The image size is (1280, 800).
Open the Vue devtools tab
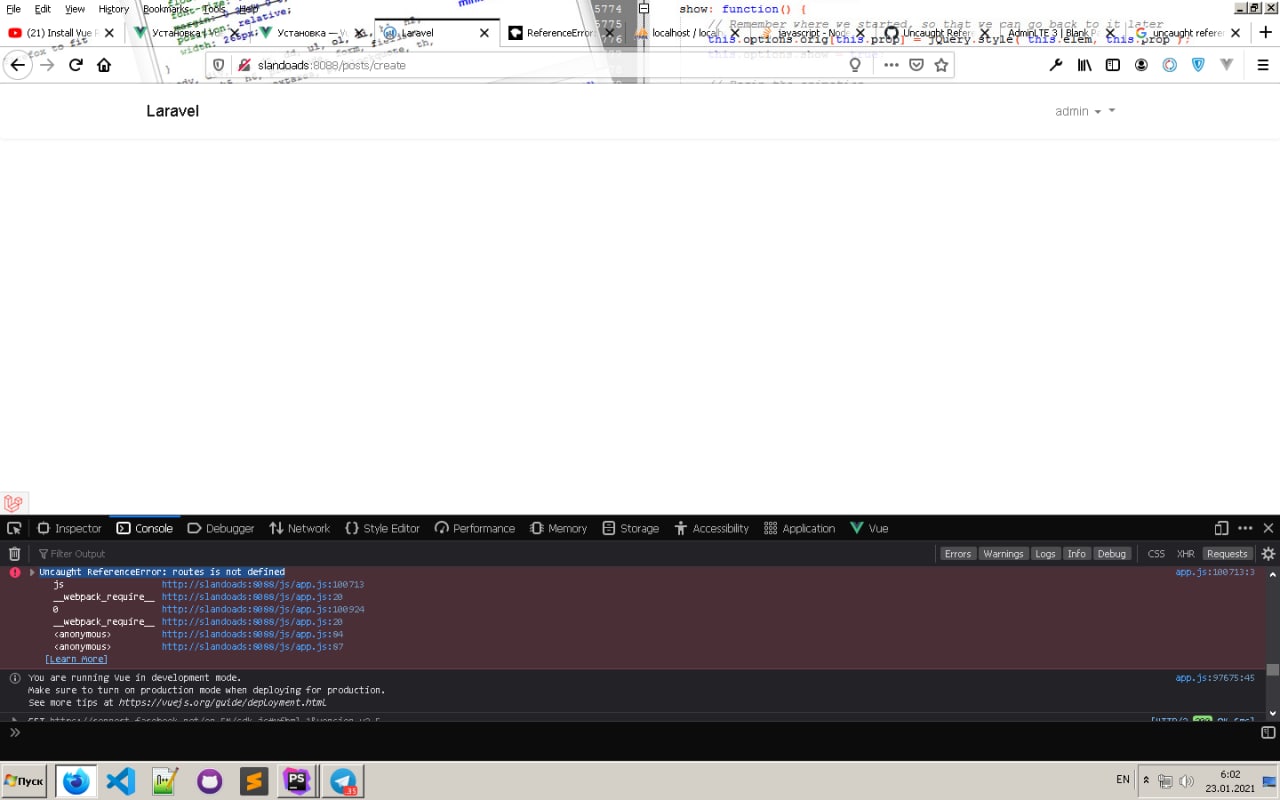[869, 528]
